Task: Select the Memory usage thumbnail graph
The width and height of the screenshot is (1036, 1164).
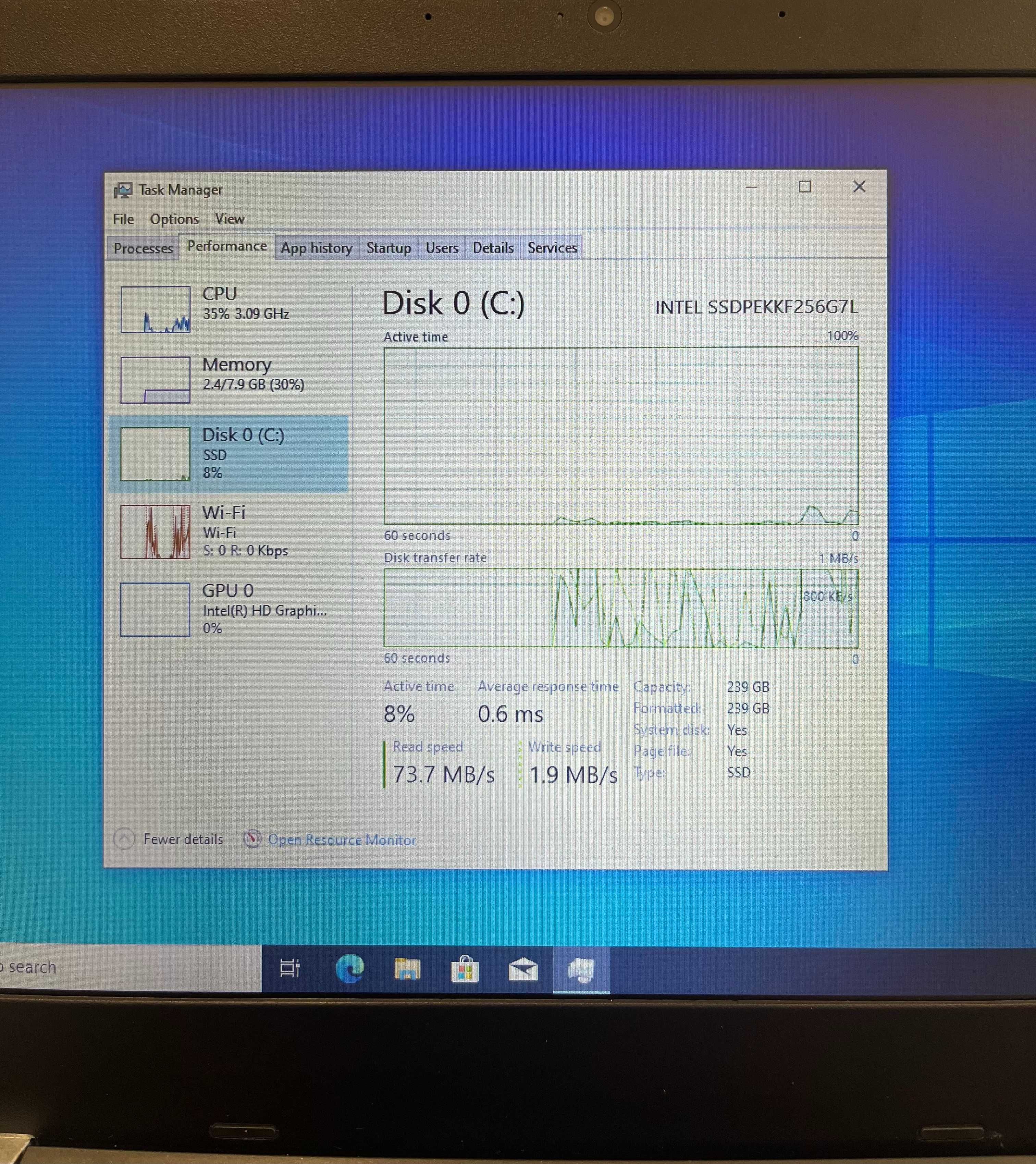Action: 156,380
